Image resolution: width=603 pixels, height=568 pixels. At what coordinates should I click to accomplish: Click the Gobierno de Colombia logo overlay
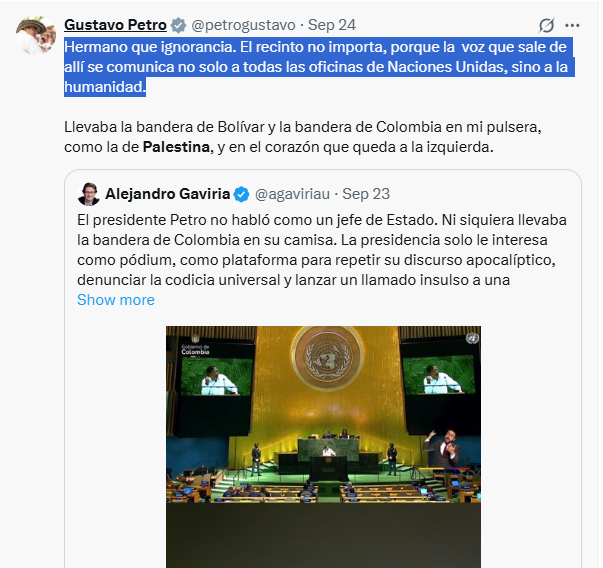195,344
